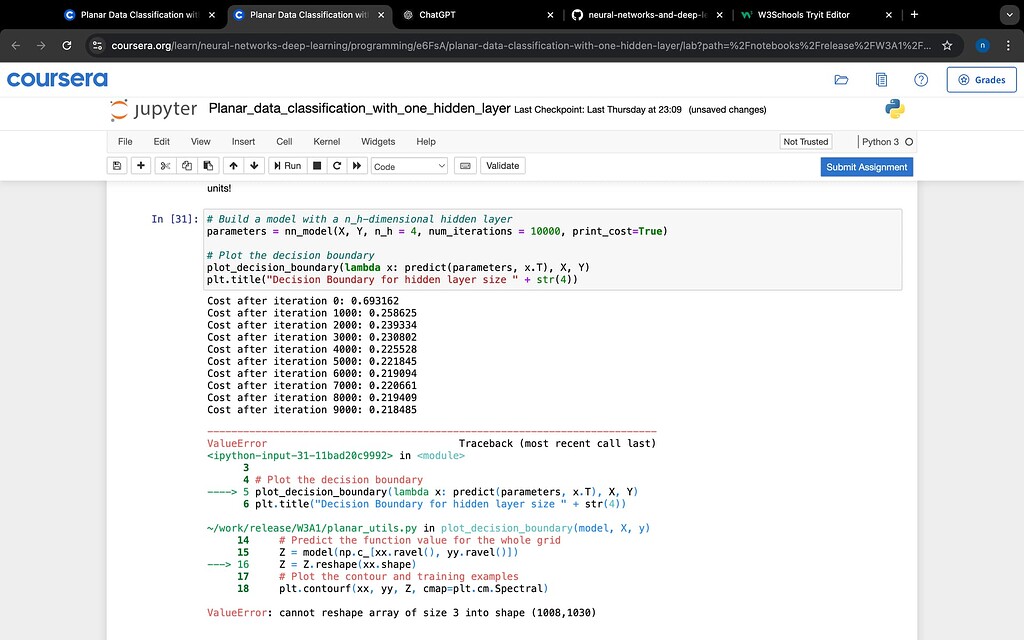
Task: Cut the selected cell with scissors icon
Action: (164, 165)
